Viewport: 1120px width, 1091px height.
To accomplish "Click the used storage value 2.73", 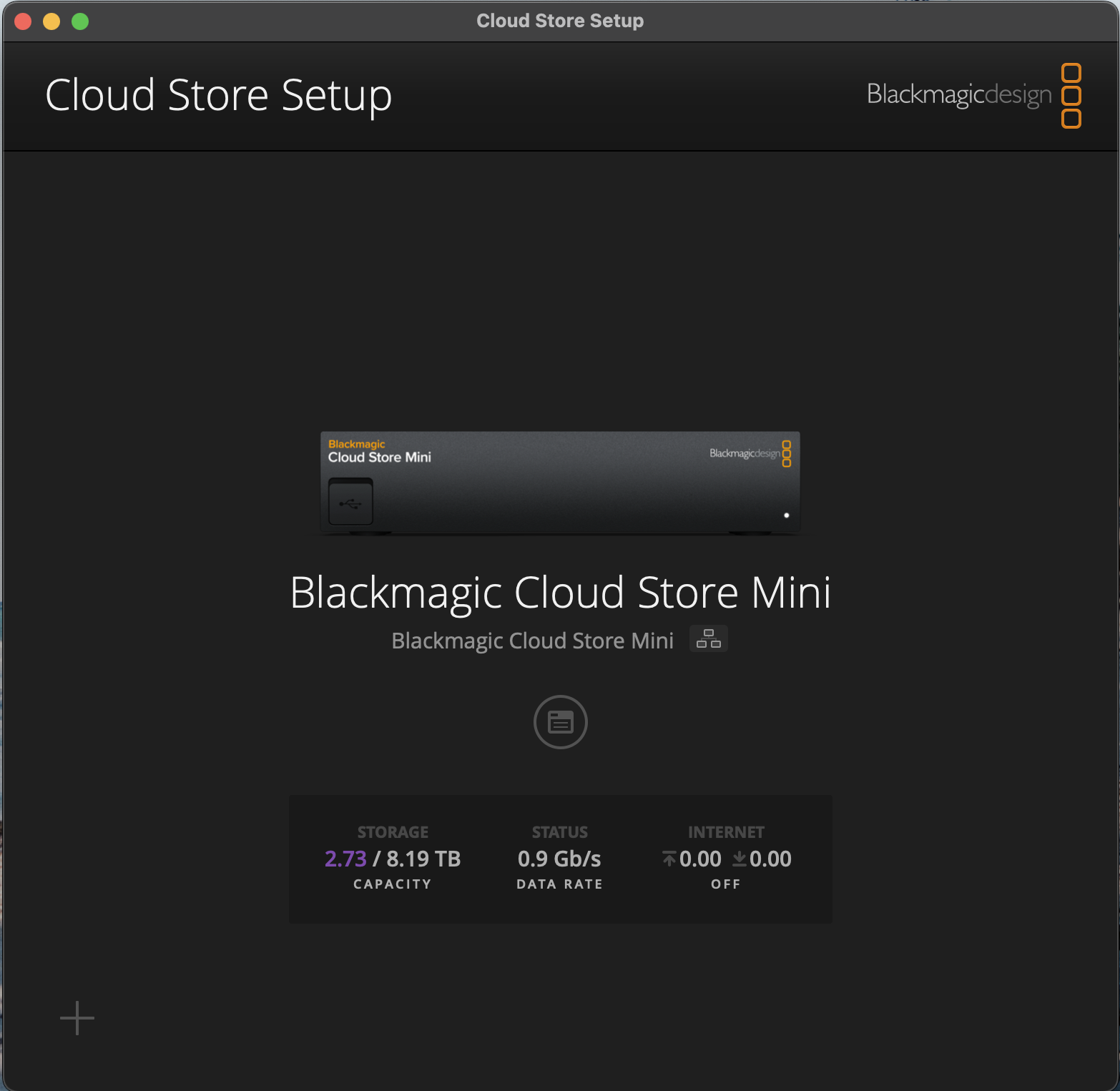I will pyautogui.click(x=345, y=859).
